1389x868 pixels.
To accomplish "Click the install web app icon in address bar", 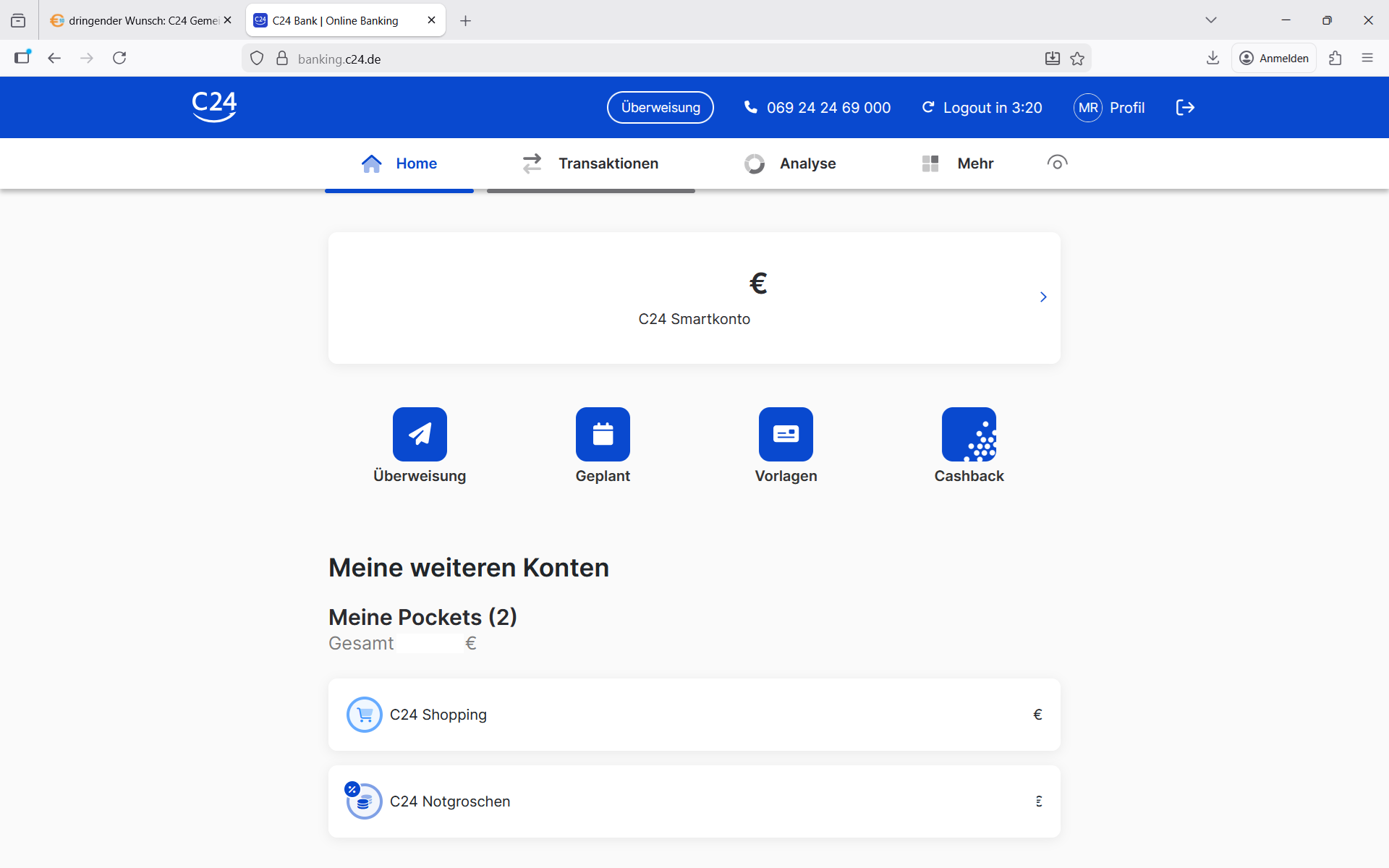I will click(1053, 59).
